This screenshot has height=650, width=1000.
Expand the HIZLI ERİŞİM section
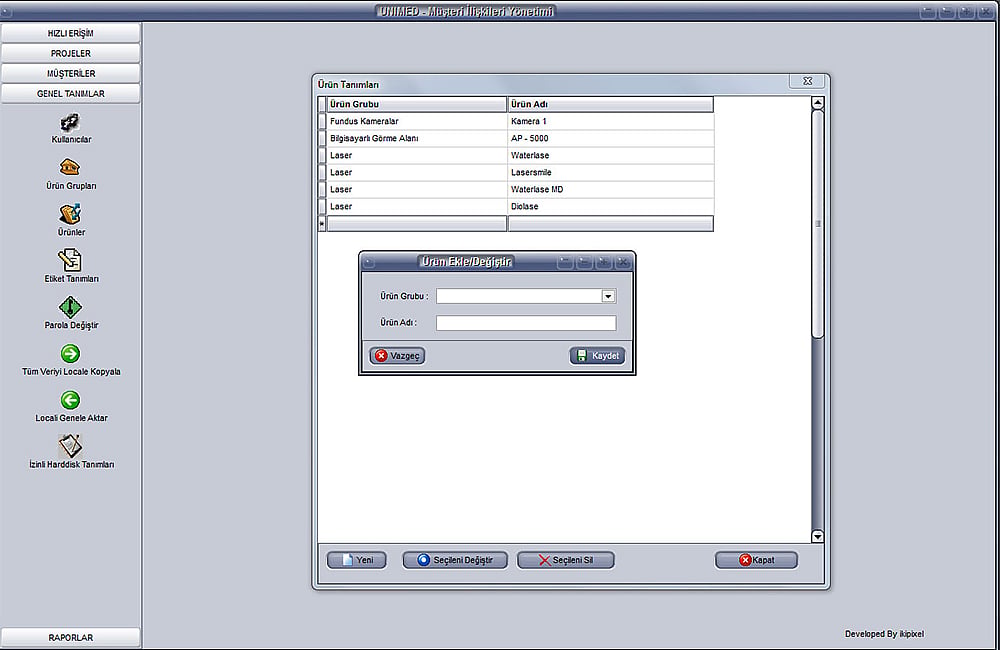70,33
